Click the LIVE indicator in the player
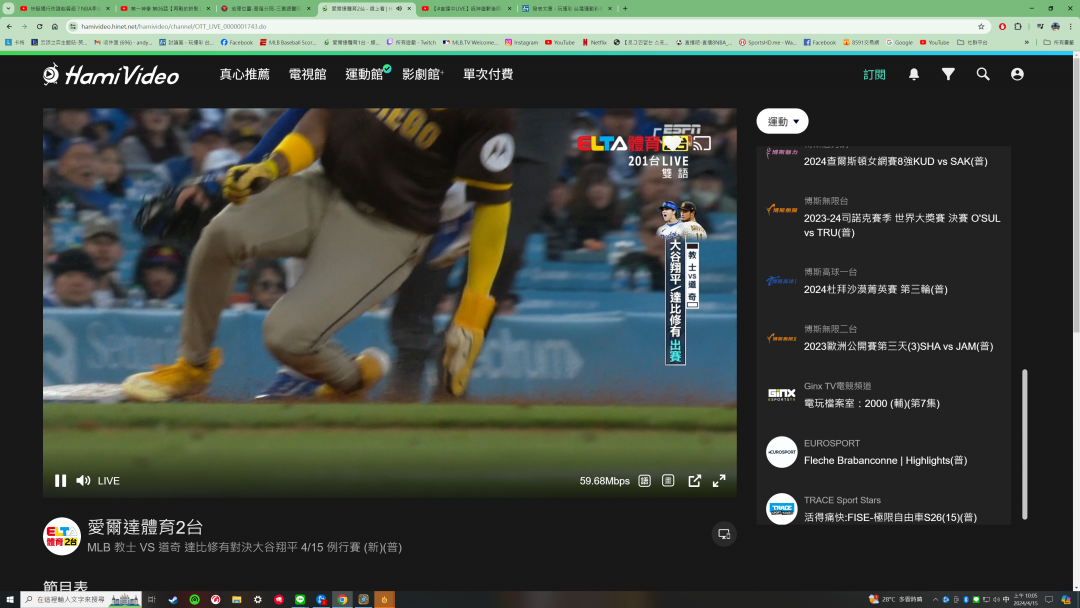 click(109, 481)
